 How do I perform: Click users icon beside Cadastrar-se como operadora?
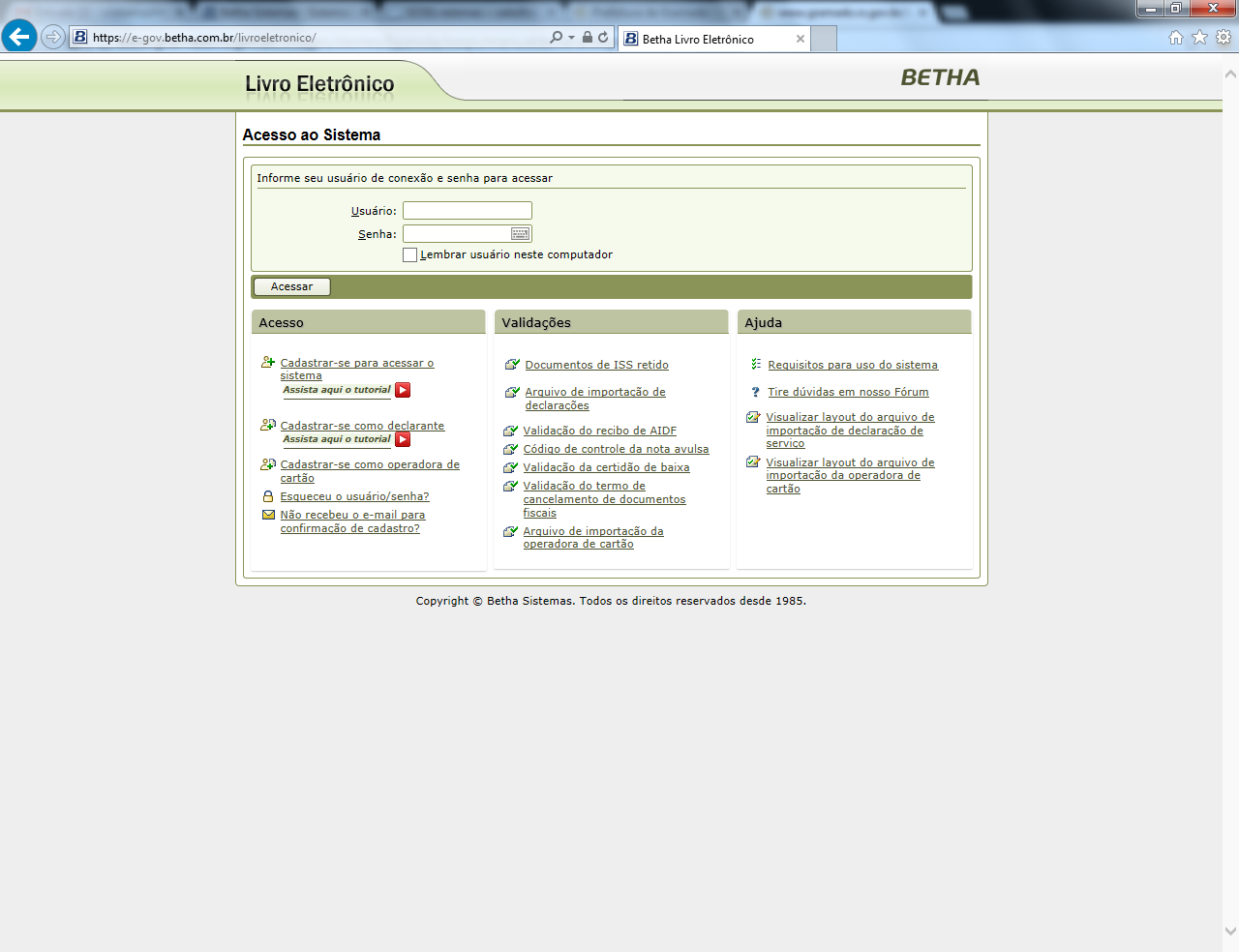[268, 464]
